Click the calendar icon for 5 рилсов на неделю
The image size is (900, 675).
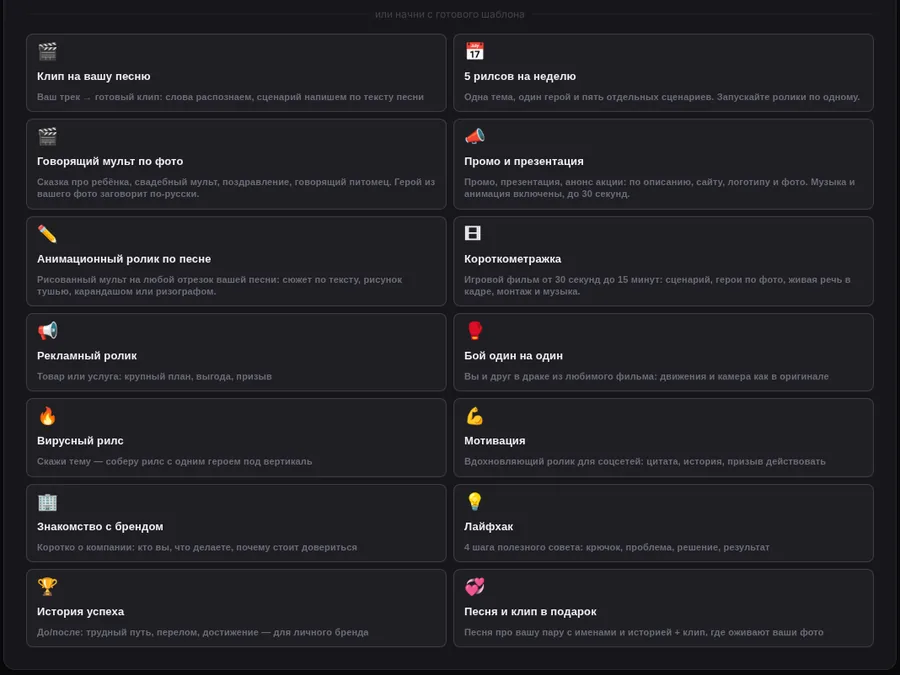tap(474, 51)
